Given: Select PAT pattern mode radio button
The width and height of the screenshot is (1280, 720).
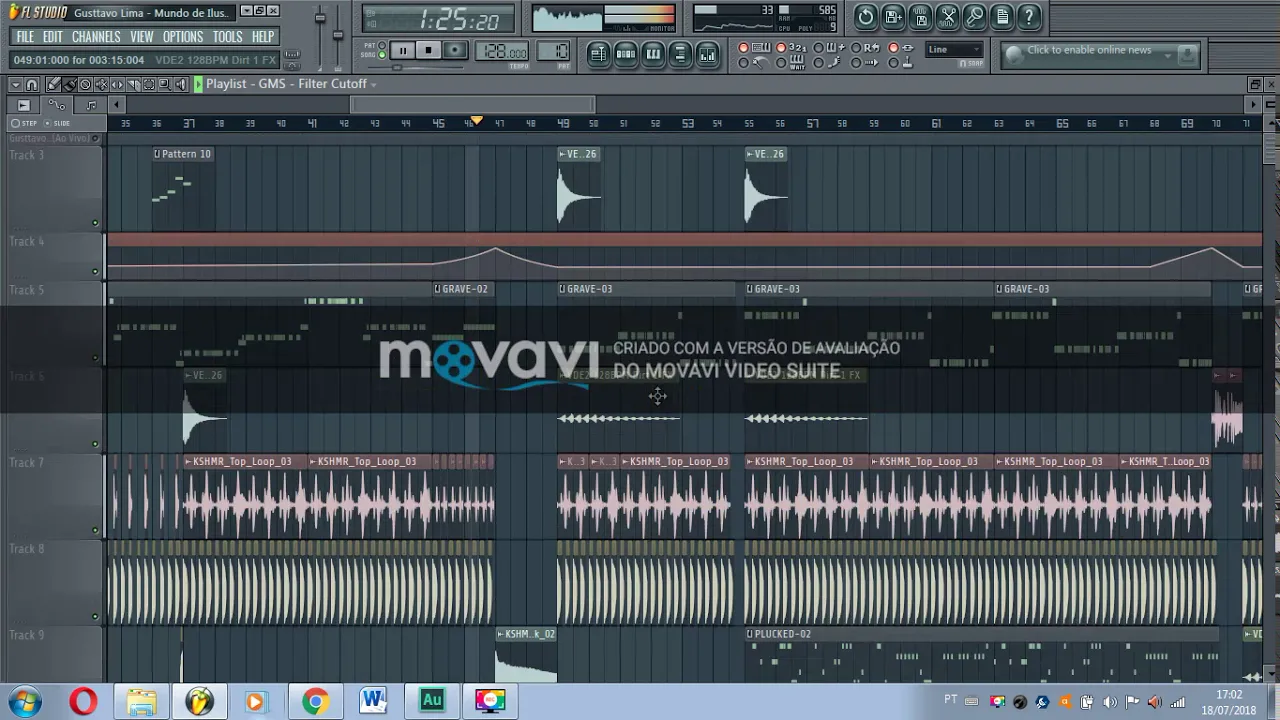Looking at the screenshot, I should 382,45.
